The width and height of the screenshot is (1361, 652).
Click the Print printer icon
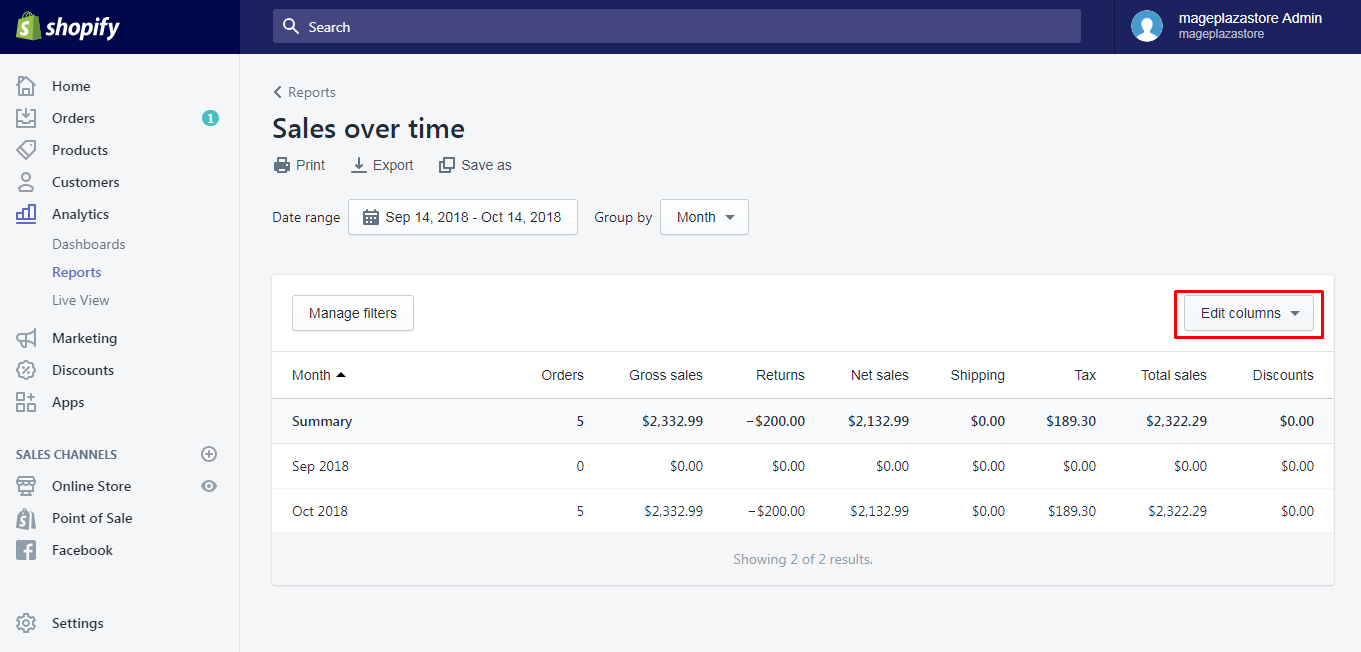click(x=282, y=165)
